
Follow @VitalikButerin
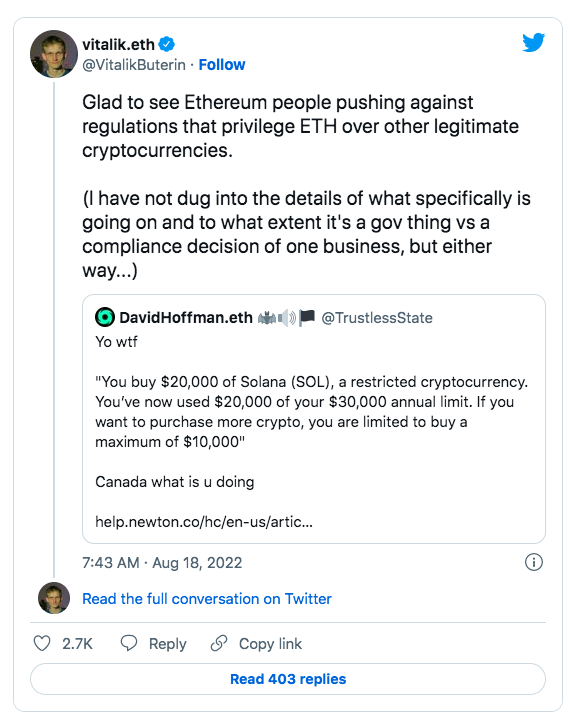(222, 65)
